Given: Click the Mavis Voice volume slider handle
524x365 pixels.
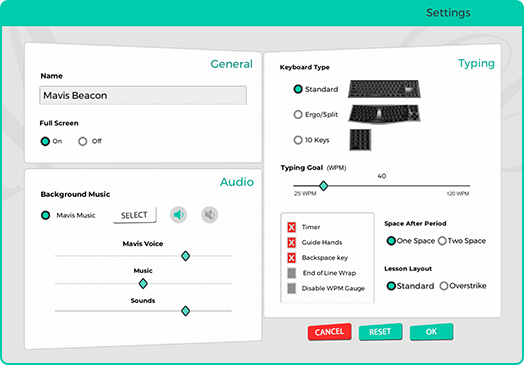Looking at the screenshot, I should click(x=185, y=256).
